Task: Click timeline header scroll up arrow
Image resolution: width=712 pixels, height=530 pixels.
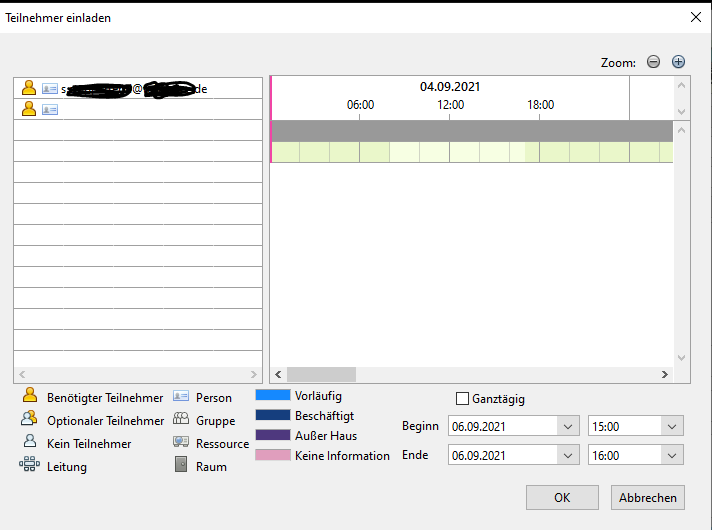Action: [x=681, y=85]
